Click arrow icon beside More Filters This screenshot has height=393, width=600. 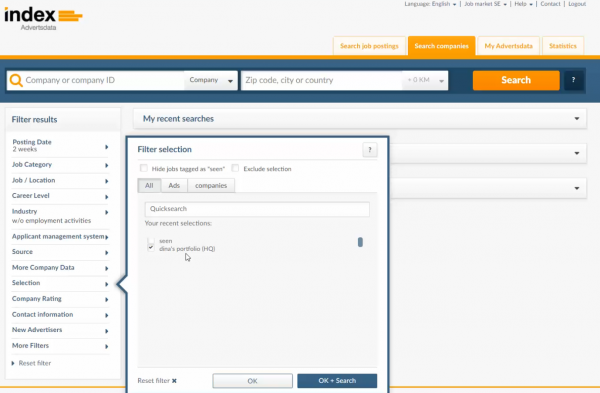pos(107,347)
